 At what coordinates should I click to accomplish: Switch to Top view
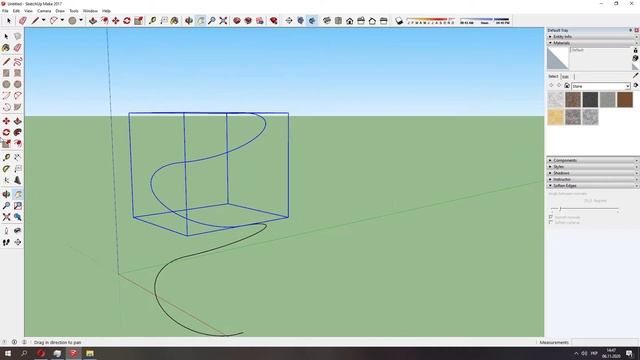coord(338,20)
